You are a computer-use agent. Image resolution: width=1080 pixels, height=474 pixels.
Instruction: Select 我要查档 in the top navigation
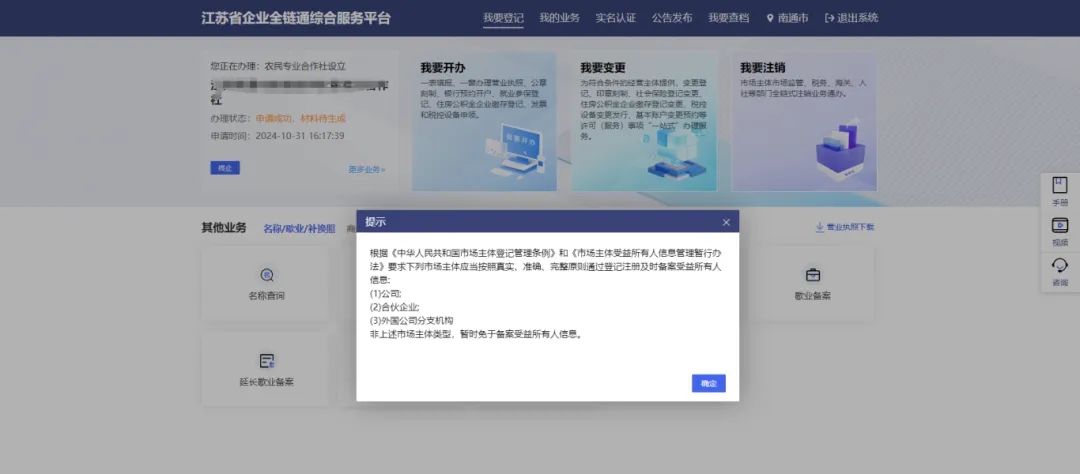coord(728,18)
